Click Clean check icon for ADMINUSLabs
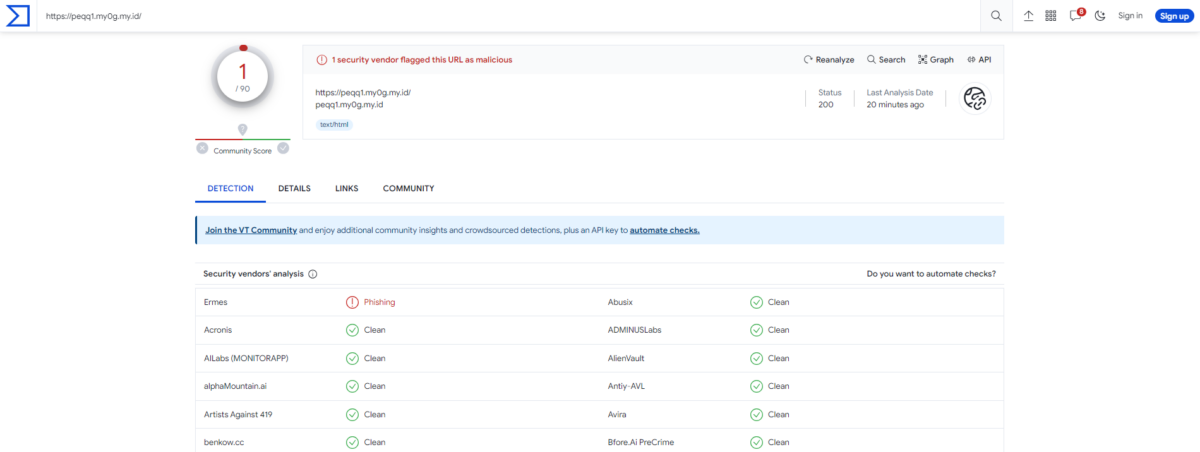 coord(756,330)
